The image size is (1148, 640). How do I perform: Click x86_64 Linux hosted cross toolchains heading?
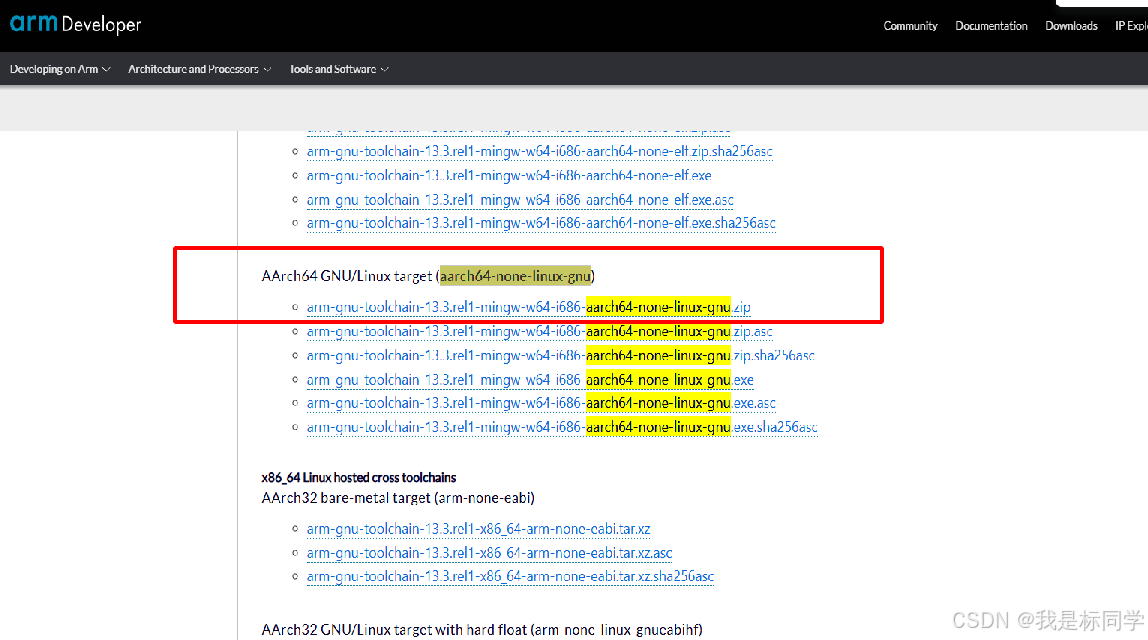click(x=359, y=477)
